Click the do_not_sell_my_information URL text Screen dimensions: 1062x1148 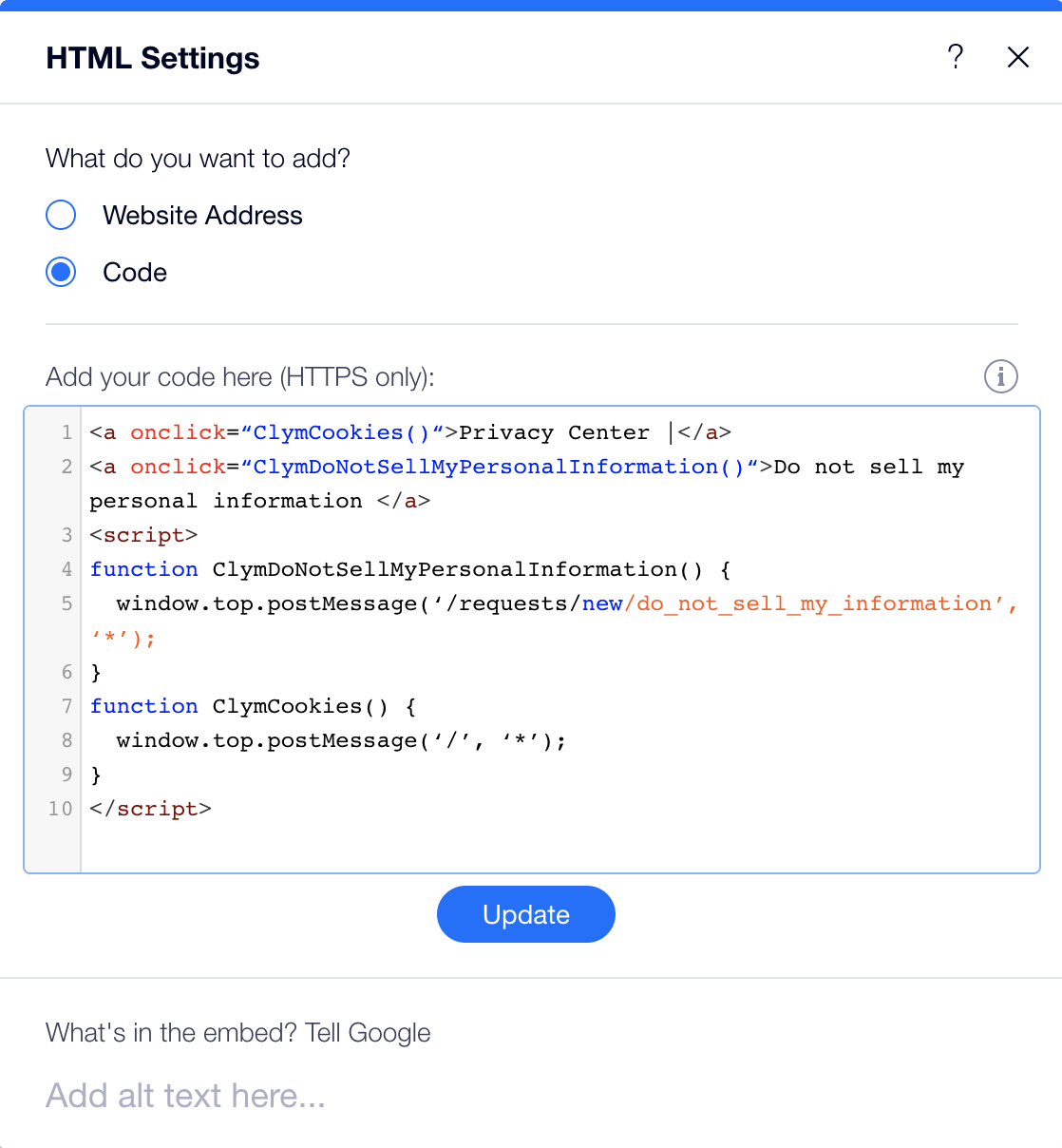coord(814,603)
